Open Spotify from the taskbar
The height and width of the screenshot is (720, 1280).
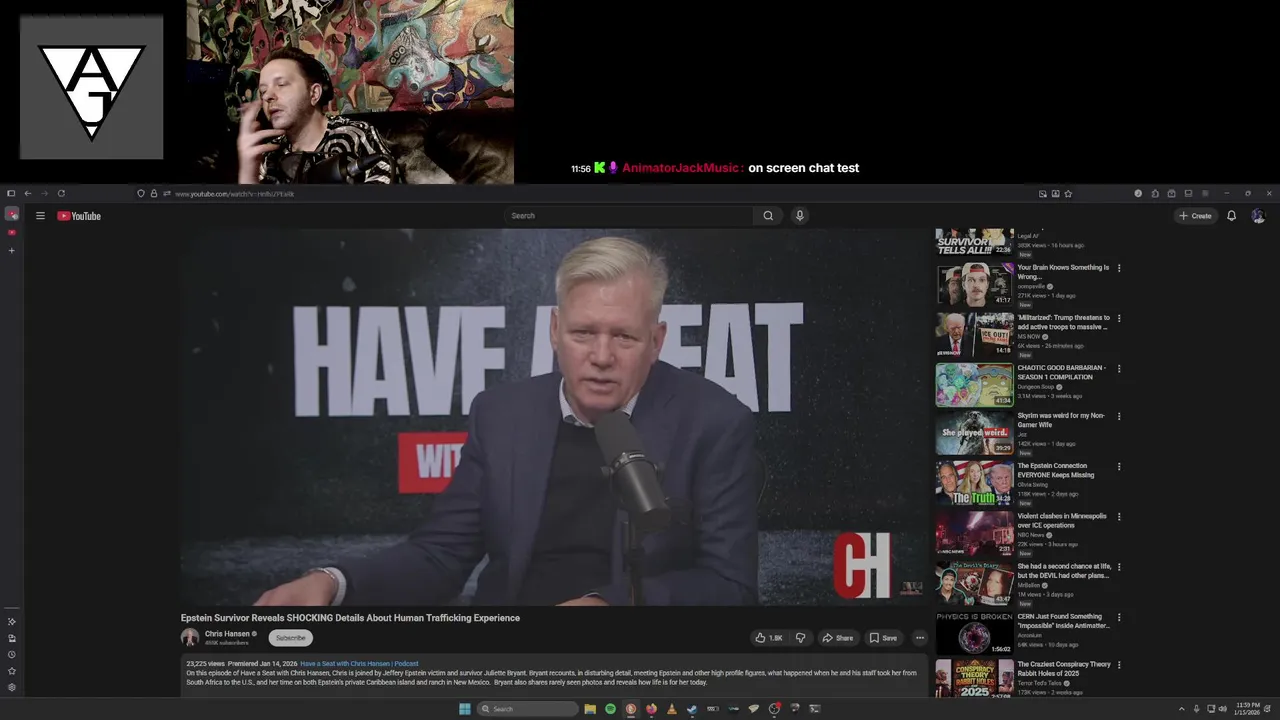coord(610,709)
